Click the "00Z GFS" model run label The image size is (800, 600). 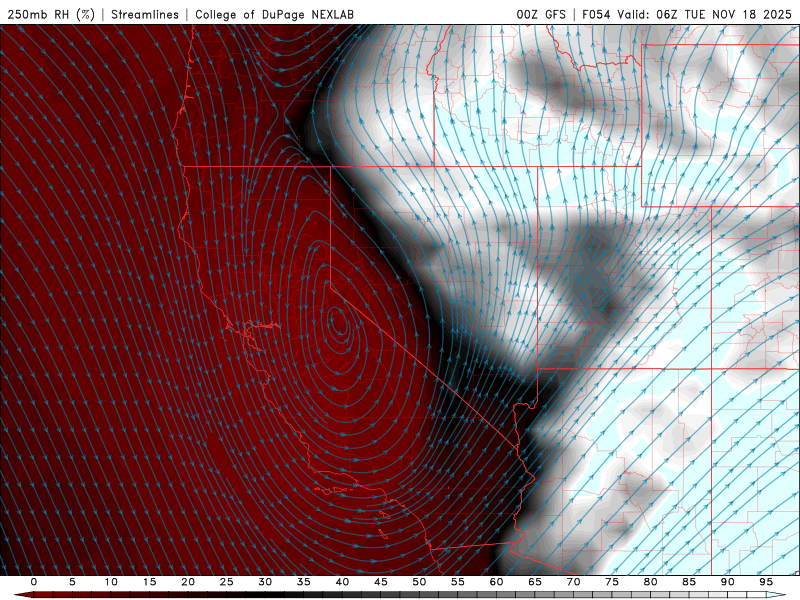tap(541, 14)
